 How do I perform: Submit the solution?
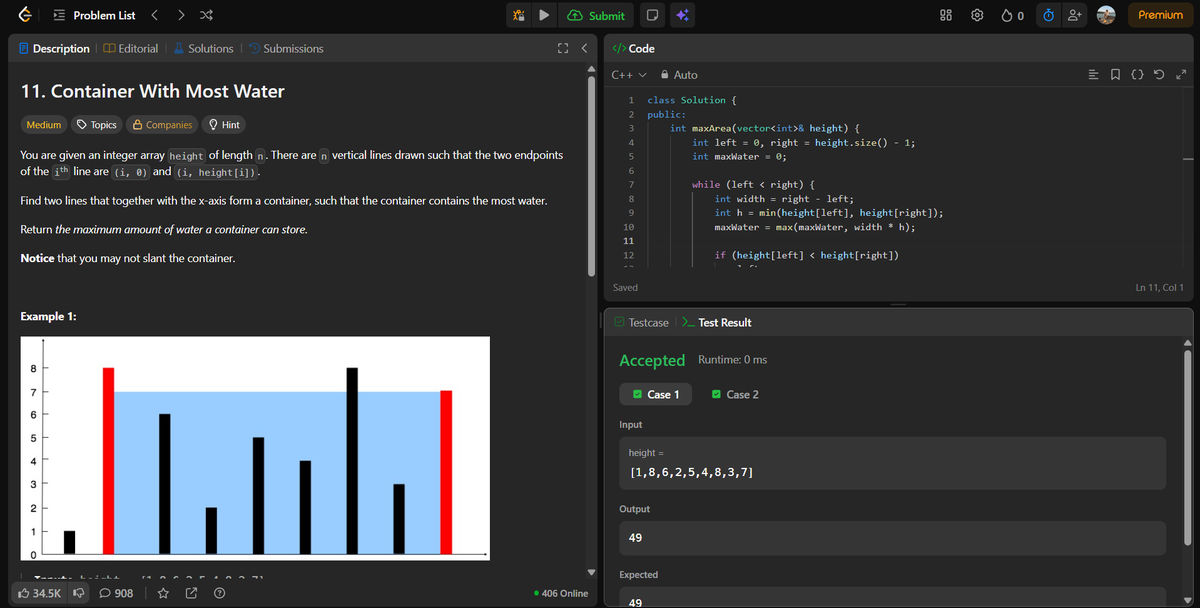coord(596,15)
